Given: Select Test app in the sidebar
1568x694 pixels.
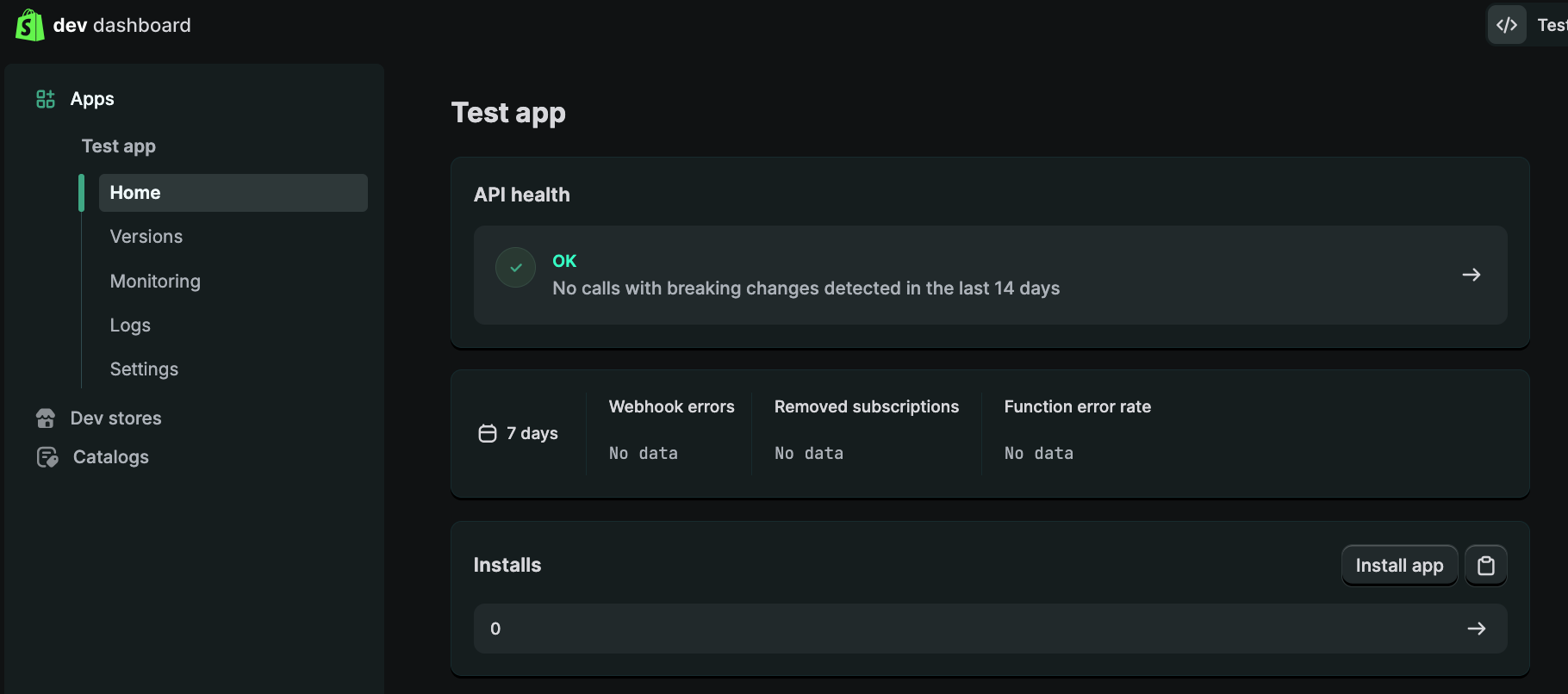Looking at the screenshot, I should point(119,146).
